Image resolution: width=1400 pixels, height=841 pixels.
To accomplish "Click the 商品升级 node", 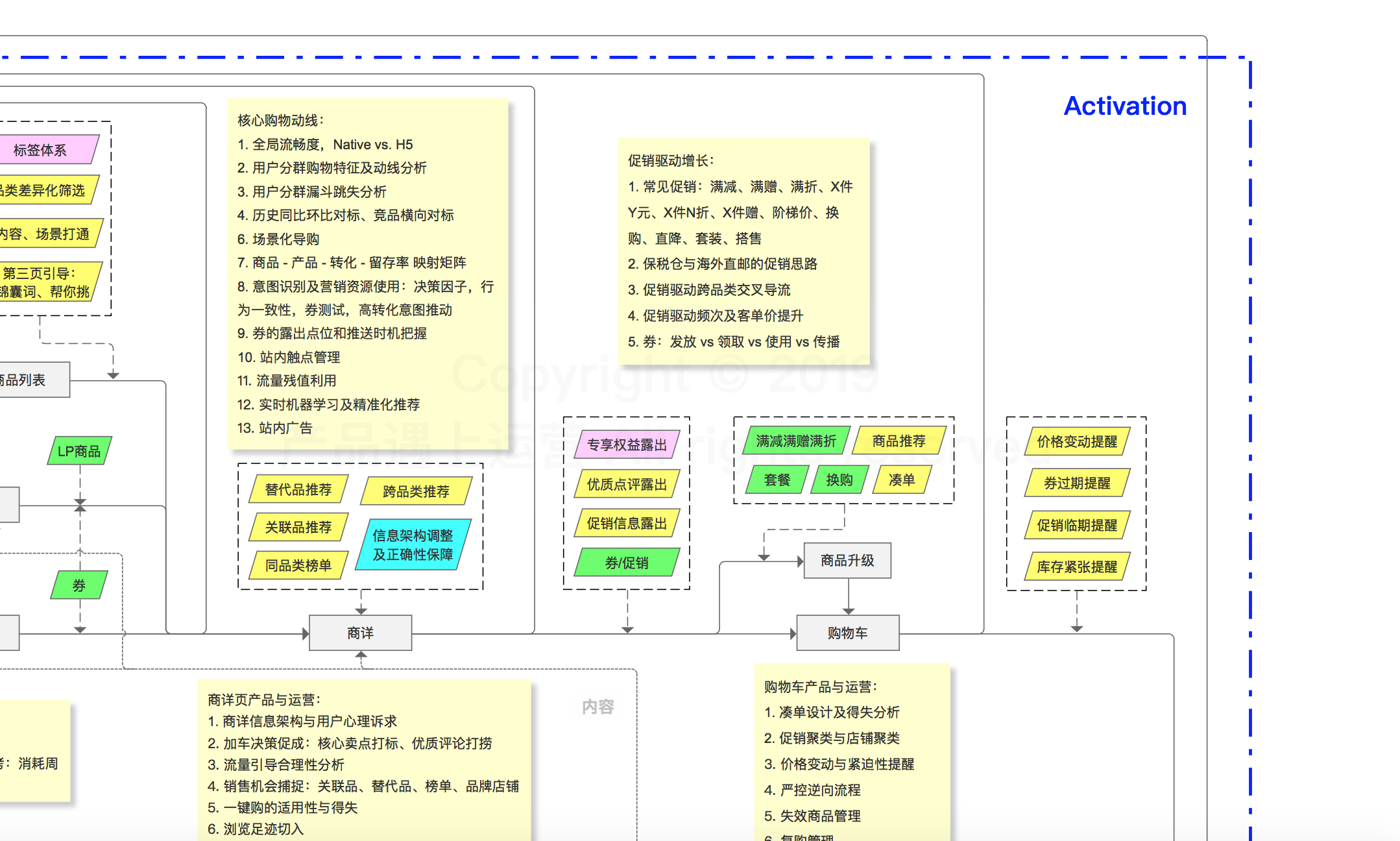I will [x=847, y=560].
